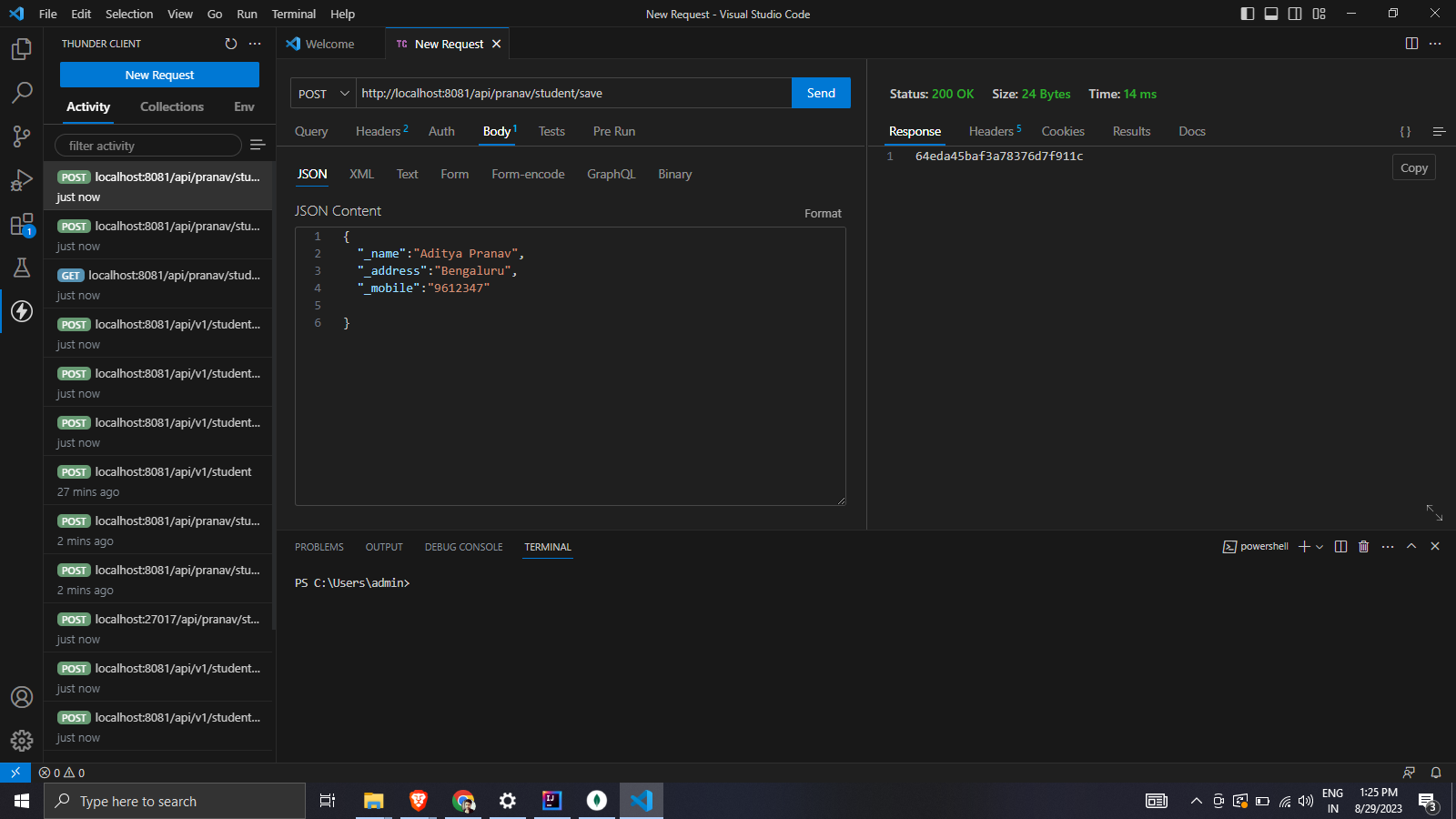Viewport: 1456px width, 819px height.
Task: Open the POST request method dropdown
Action: (x=321, y=93)
